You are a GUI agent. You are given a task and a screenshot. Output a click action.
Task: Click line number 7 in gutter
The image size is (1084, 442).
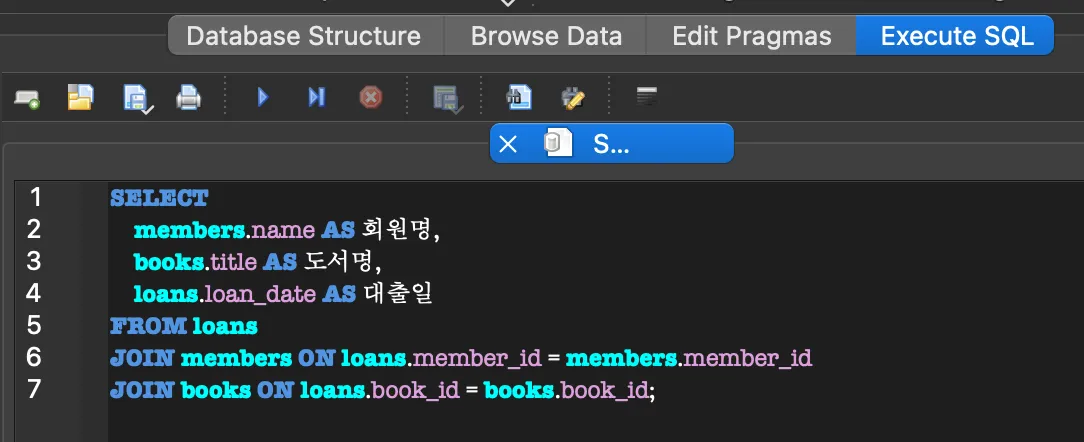[x=34, y=389]
